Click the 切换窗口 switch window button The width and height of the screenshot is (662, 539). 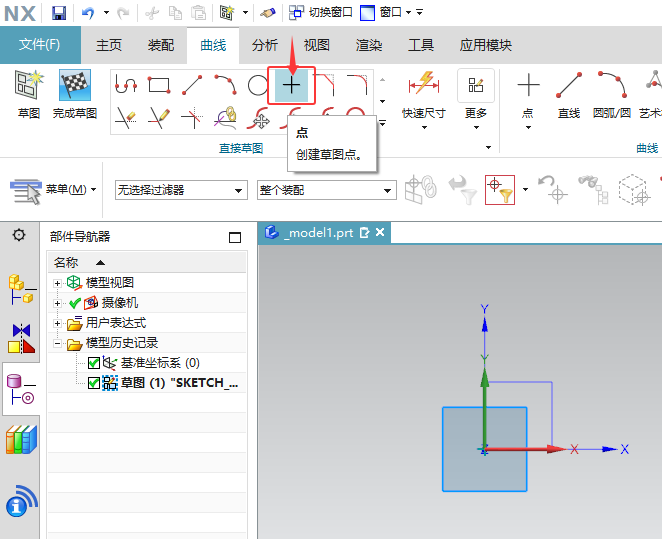[x=320, y=13]
